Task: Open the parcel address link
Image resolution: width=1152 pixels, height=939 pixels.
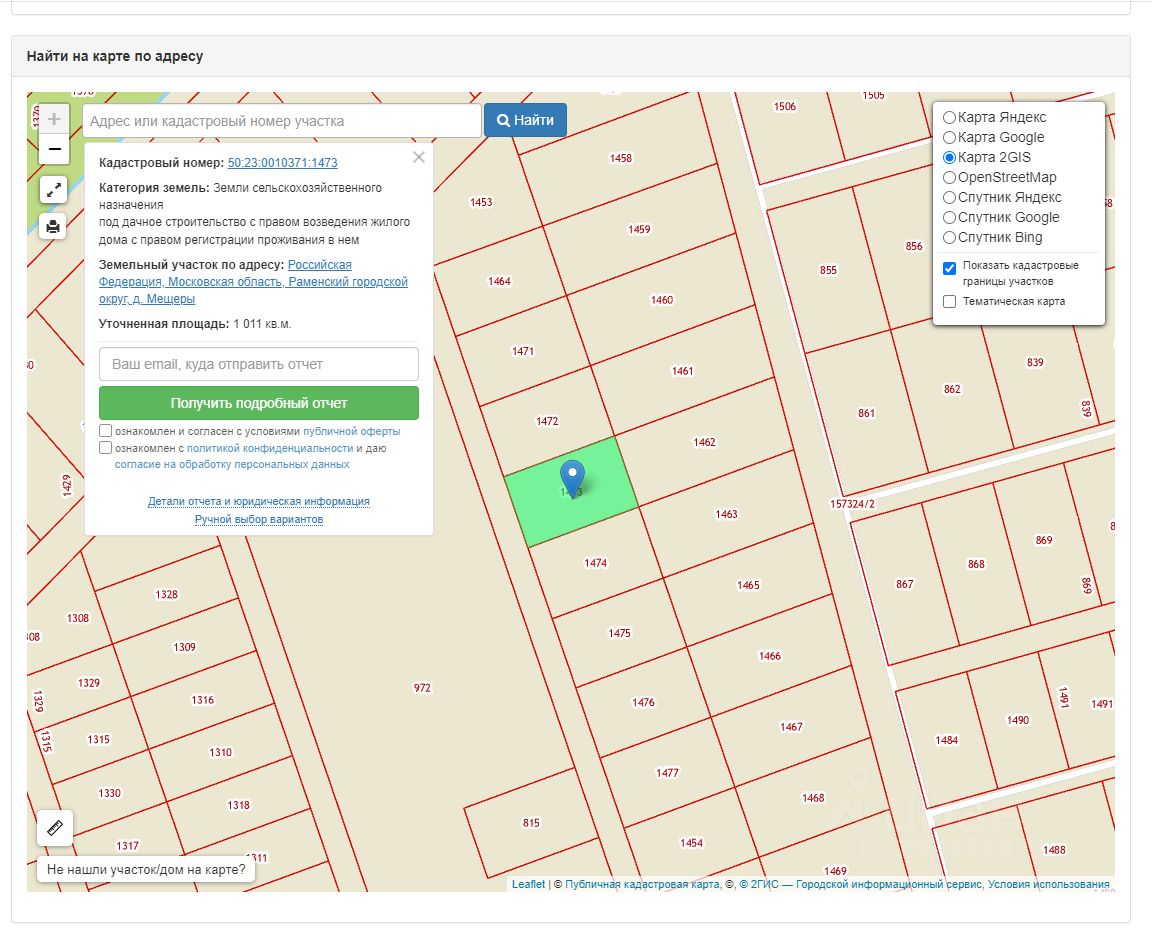Action: 253,281
